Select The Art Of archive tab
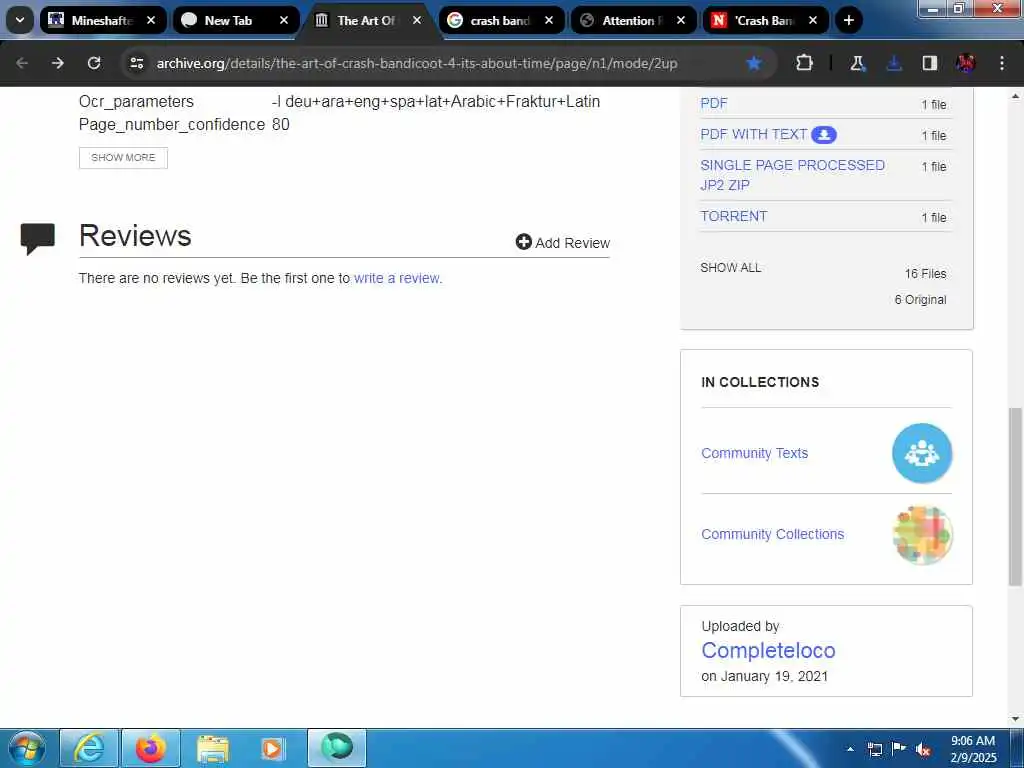The width and height of the screenshot is (1024, 768). click(368, 20)
